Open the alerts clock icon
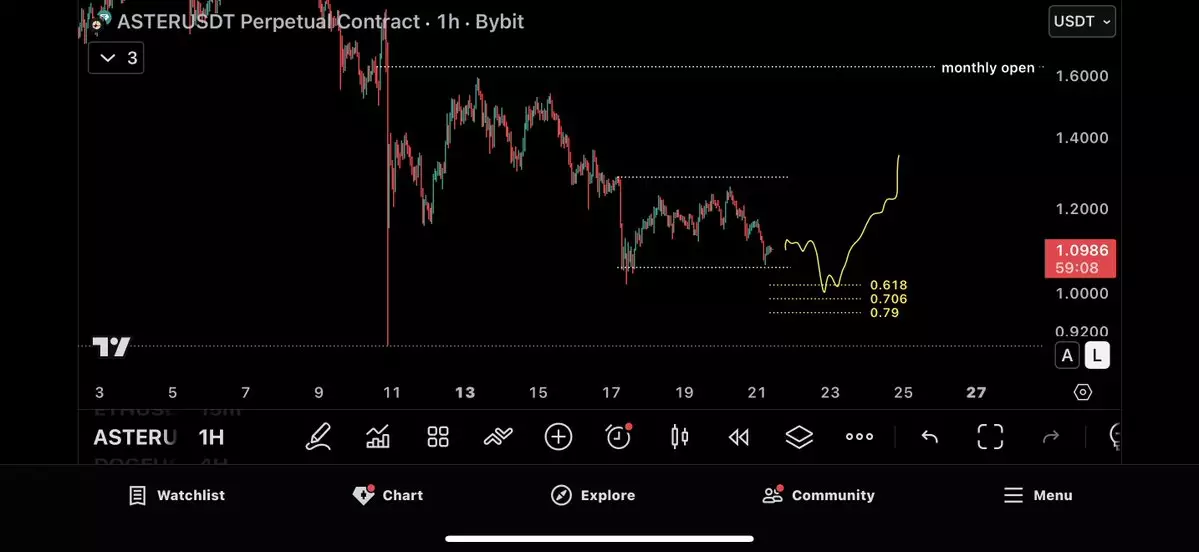The width and height of the screenshot is (1199, 552). pos(619,437)
